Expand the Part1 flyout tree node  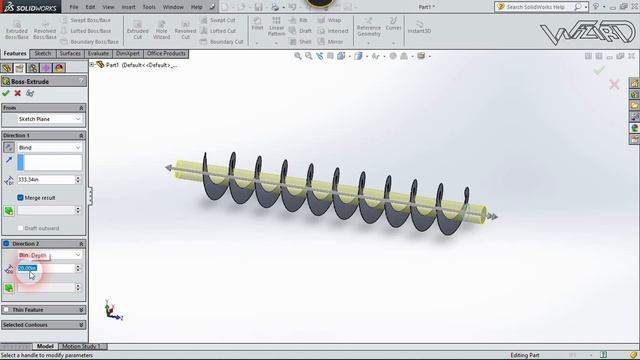click(x=92, y=64)
